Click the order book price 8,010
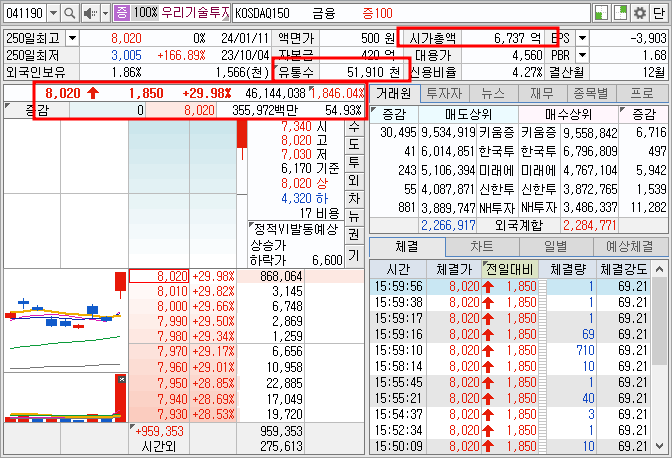The image size is (672, 458). click(x=159, y=291)
